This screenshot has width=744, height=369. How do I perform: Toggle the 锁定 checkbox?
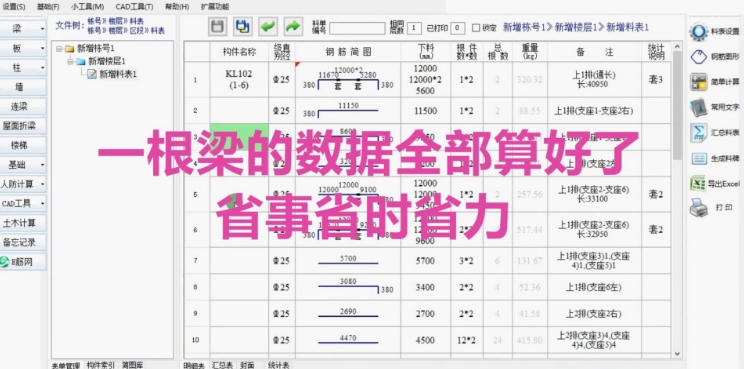pyautogui.click(x=476, y=28)
